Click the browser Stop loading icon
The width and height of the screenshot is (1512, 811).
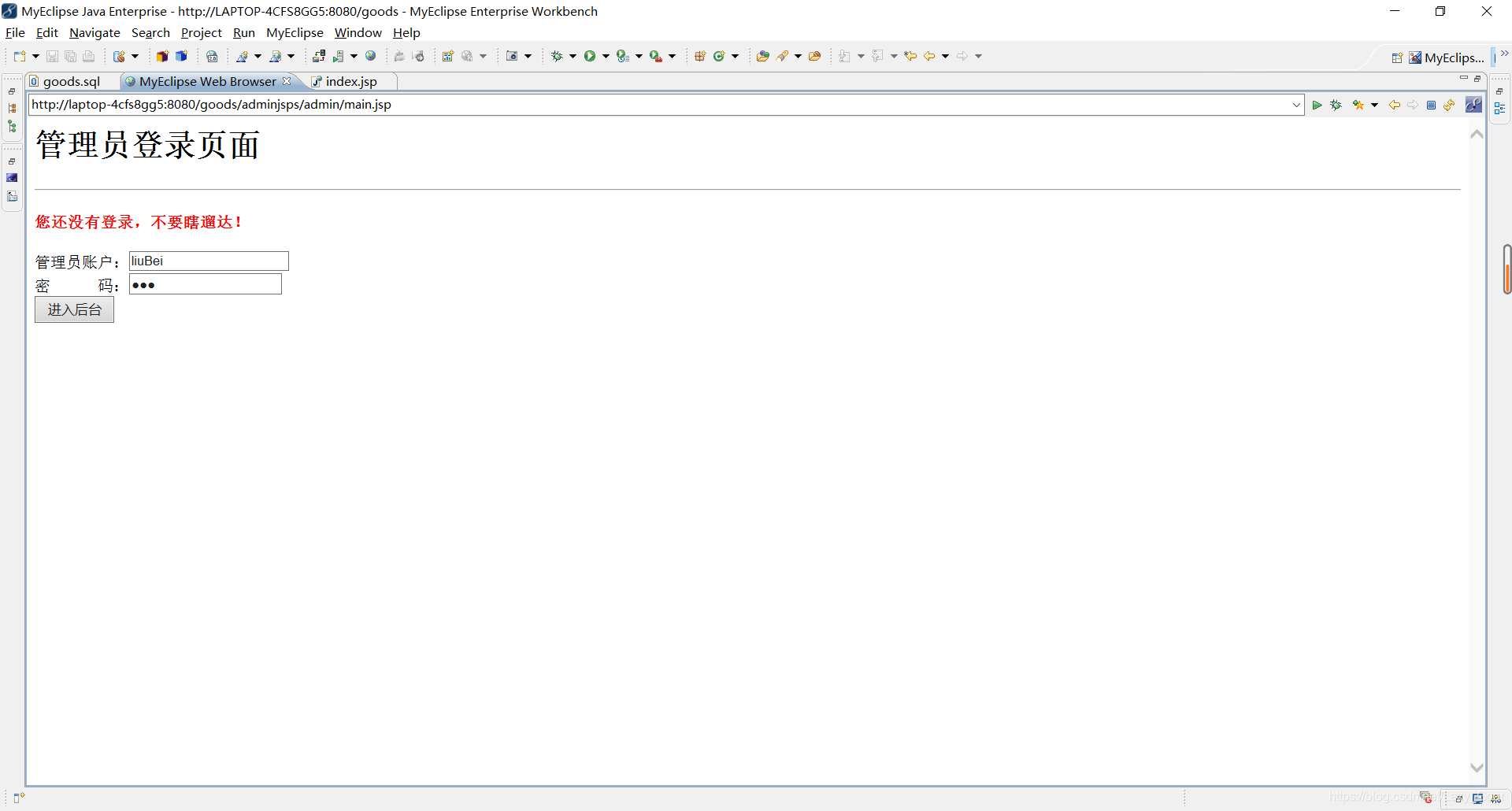(x=1431, y=105)
